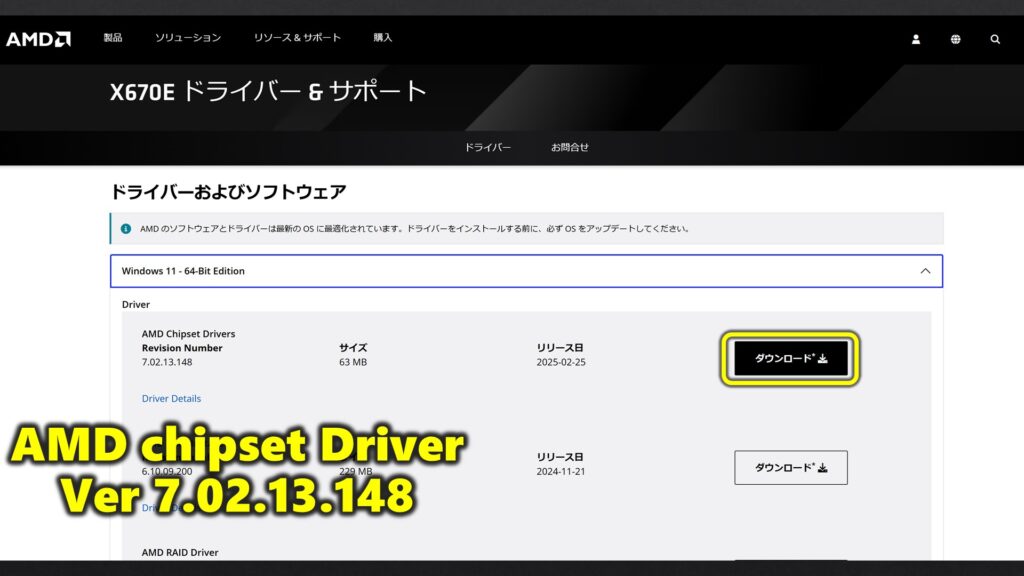Select the AMD RAID Driver title
This screenshot has width=1024, height=576.
coord(180,552)
